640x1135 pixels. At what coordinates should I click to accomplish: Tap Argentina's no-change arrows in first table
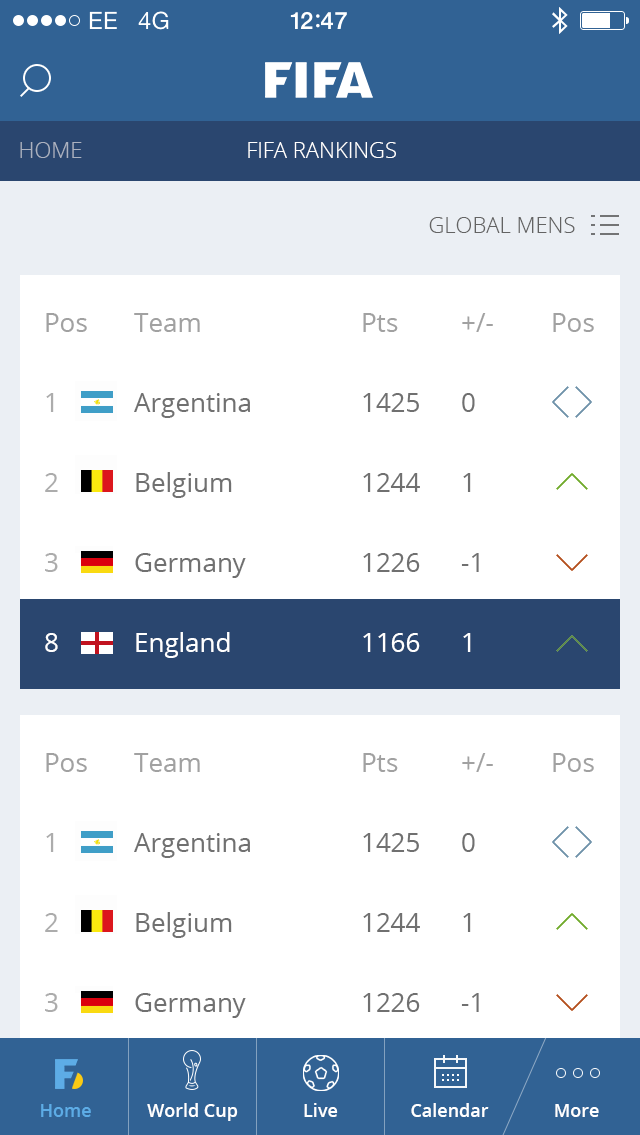[x=572, y=403]
